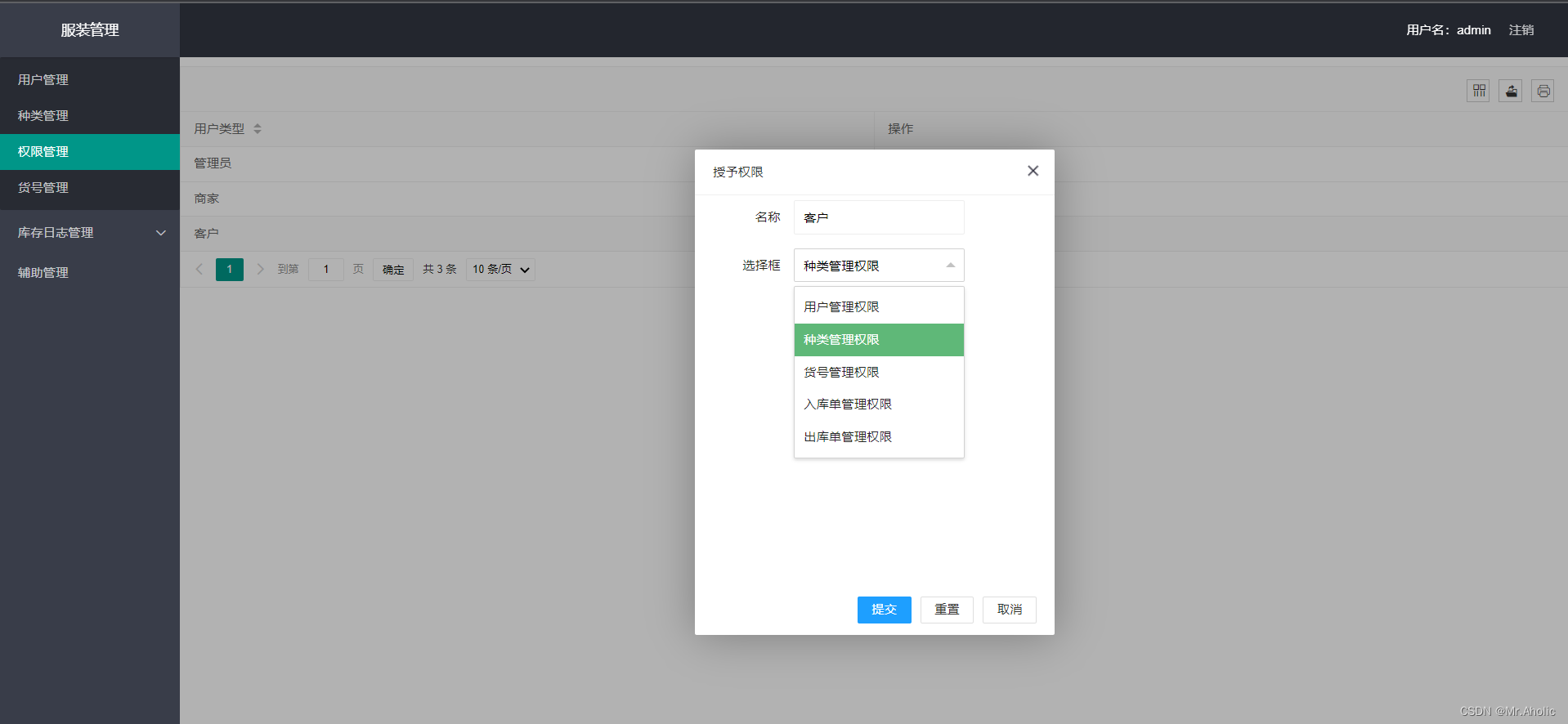Open 用户管理 in sidebar
The width and height of the screenshot is (1568, 724).
(x=90, y=80)
